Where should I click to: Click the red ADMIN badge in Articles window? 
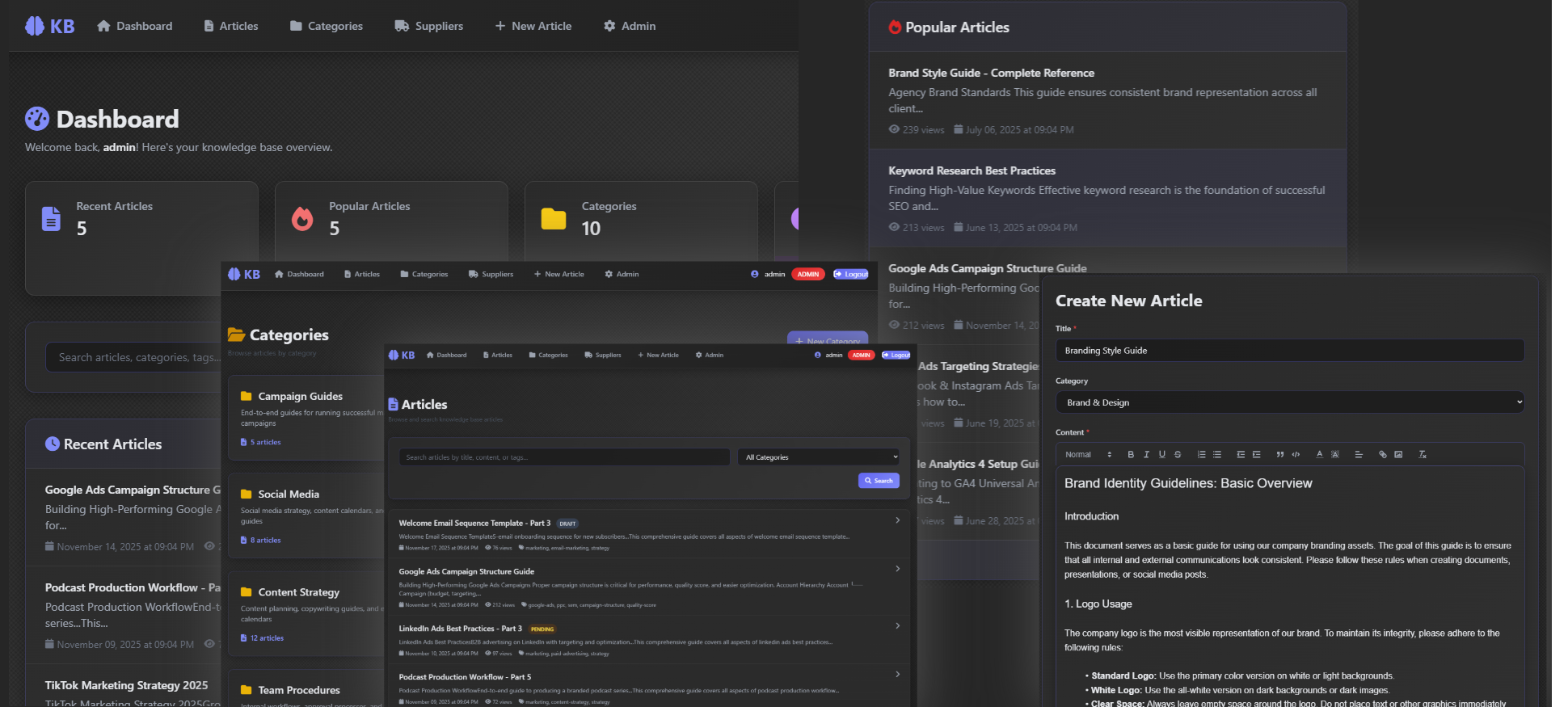click(861, 355)
